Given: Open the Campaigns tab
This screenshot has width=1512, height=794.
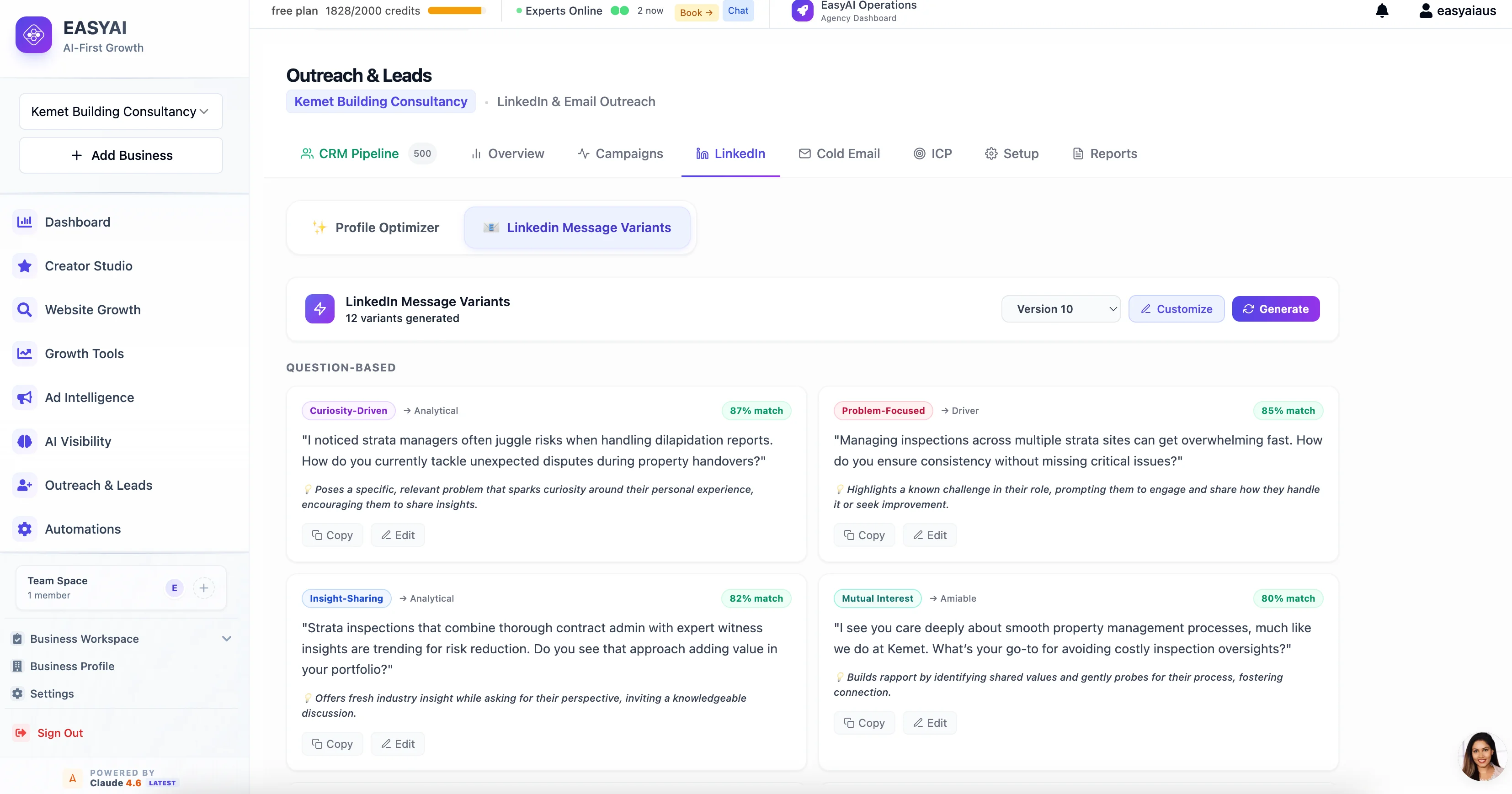Looking at the screenshot, I should [620, 153].
